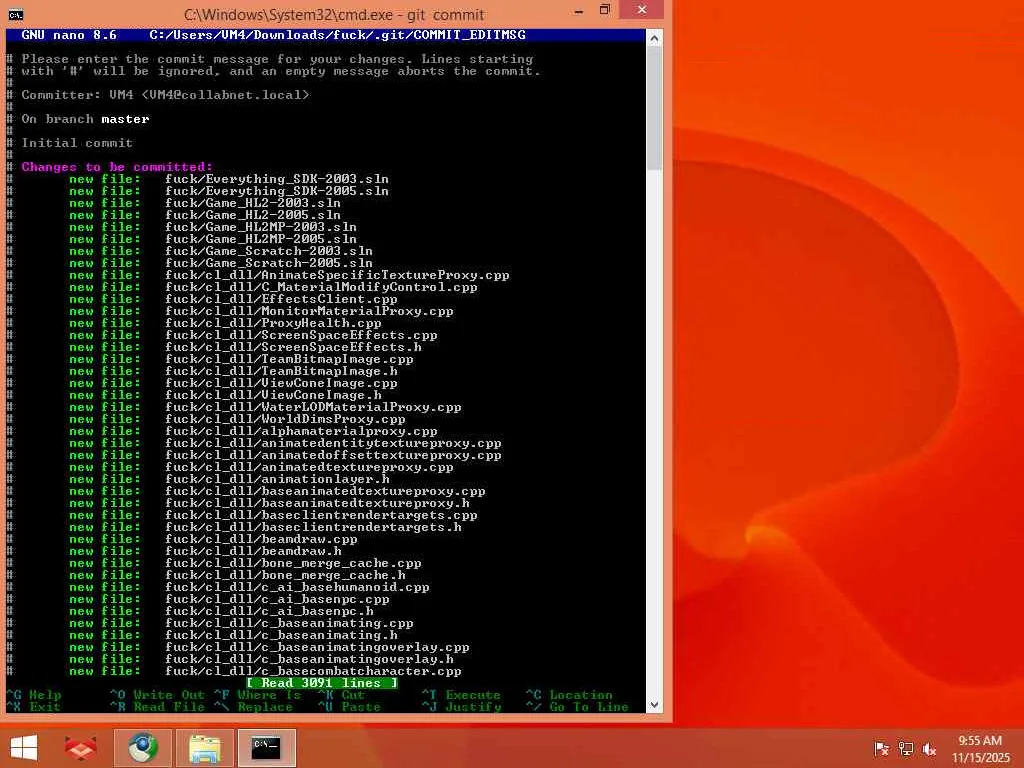The height and width of the screenshot is (768, 1024).
Task: Click the 'Read 3091 lines' status message
Action: (x=322, y=683)
